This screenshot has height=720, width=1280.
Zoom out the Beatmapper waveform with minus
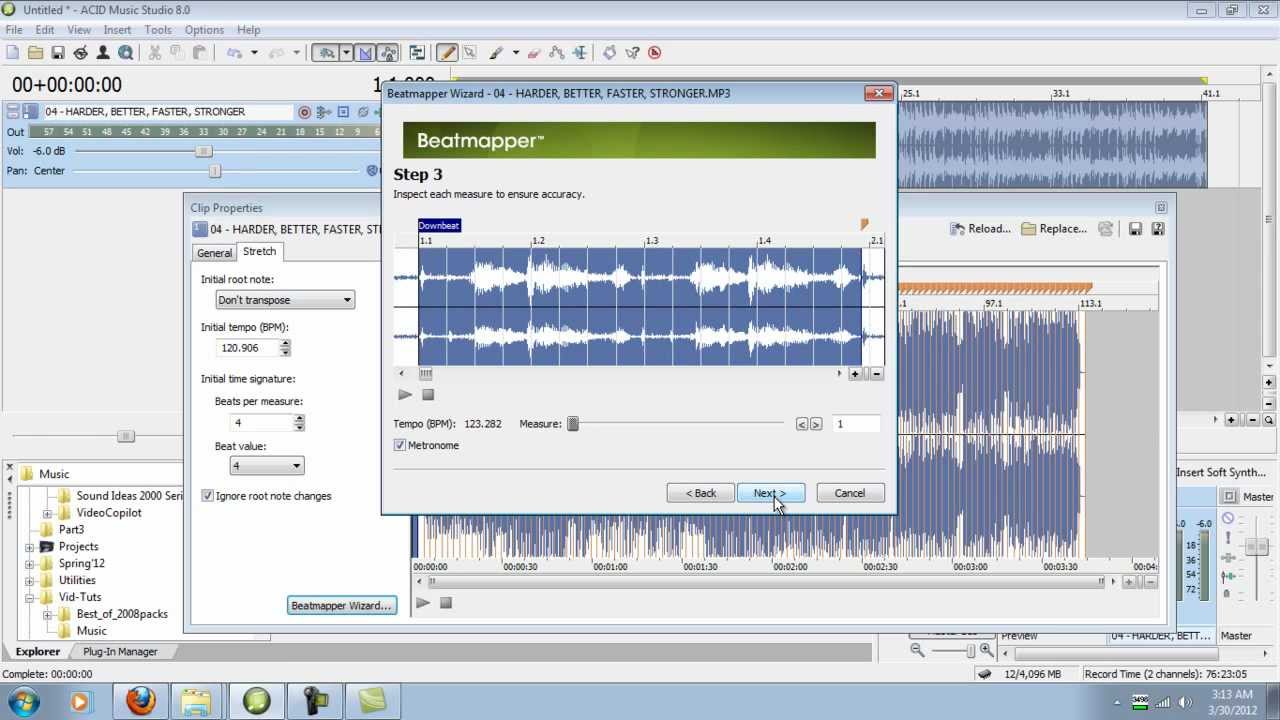(x=877, y=374)
